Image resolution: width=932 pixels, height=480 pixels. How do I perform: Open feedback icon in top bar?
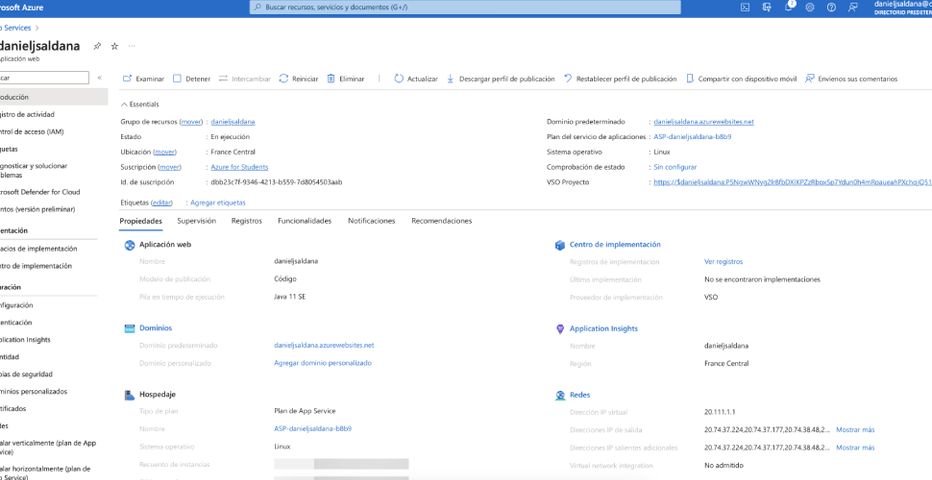853,7
